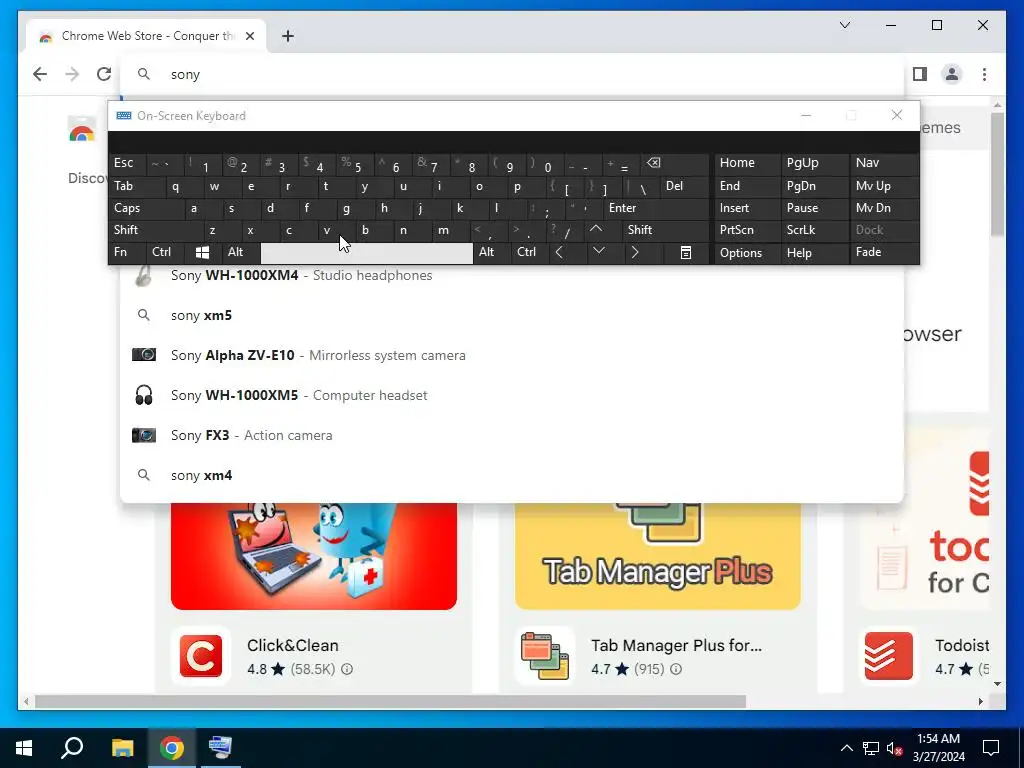The image size is (1024, 768).
Task: Open a new tab with the plus button
Action: [x=288, y=36]
